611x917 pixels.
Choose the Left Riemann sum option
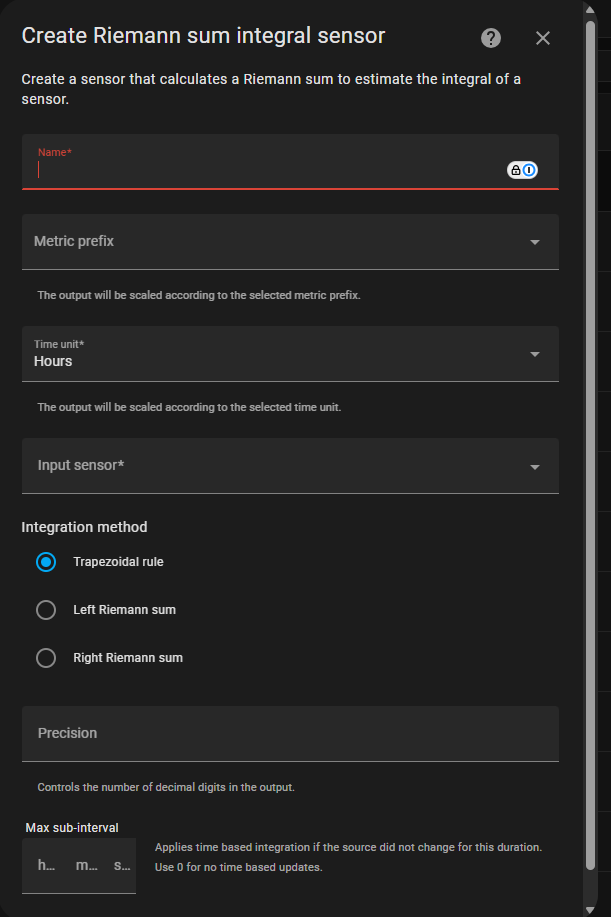tap(46, 610)
